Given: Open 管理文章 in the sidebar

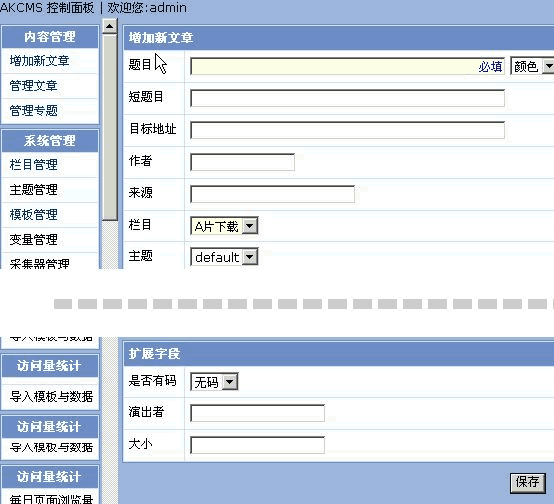Looking at the screenshot, I should (34, 86).
